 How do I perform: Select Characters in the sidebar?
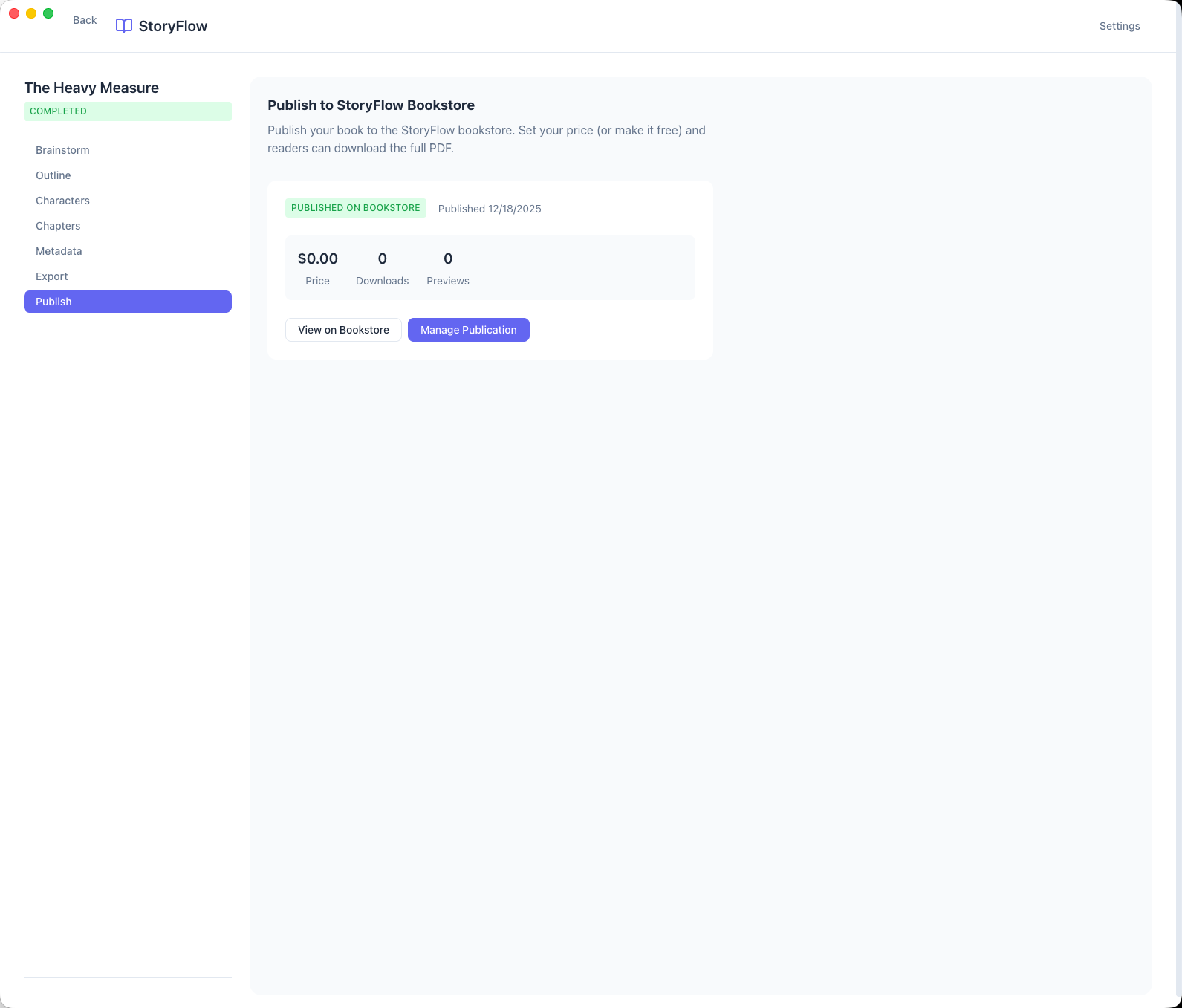tap(62, 201)
